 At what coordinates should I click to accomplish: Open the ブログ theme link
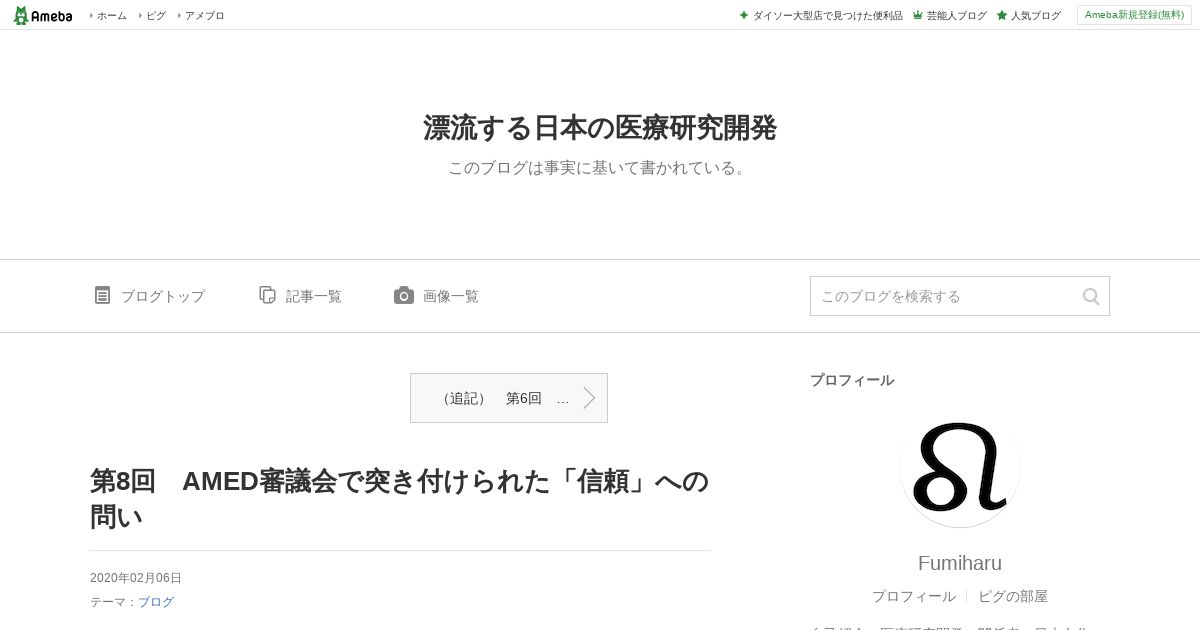click(156, 602)
